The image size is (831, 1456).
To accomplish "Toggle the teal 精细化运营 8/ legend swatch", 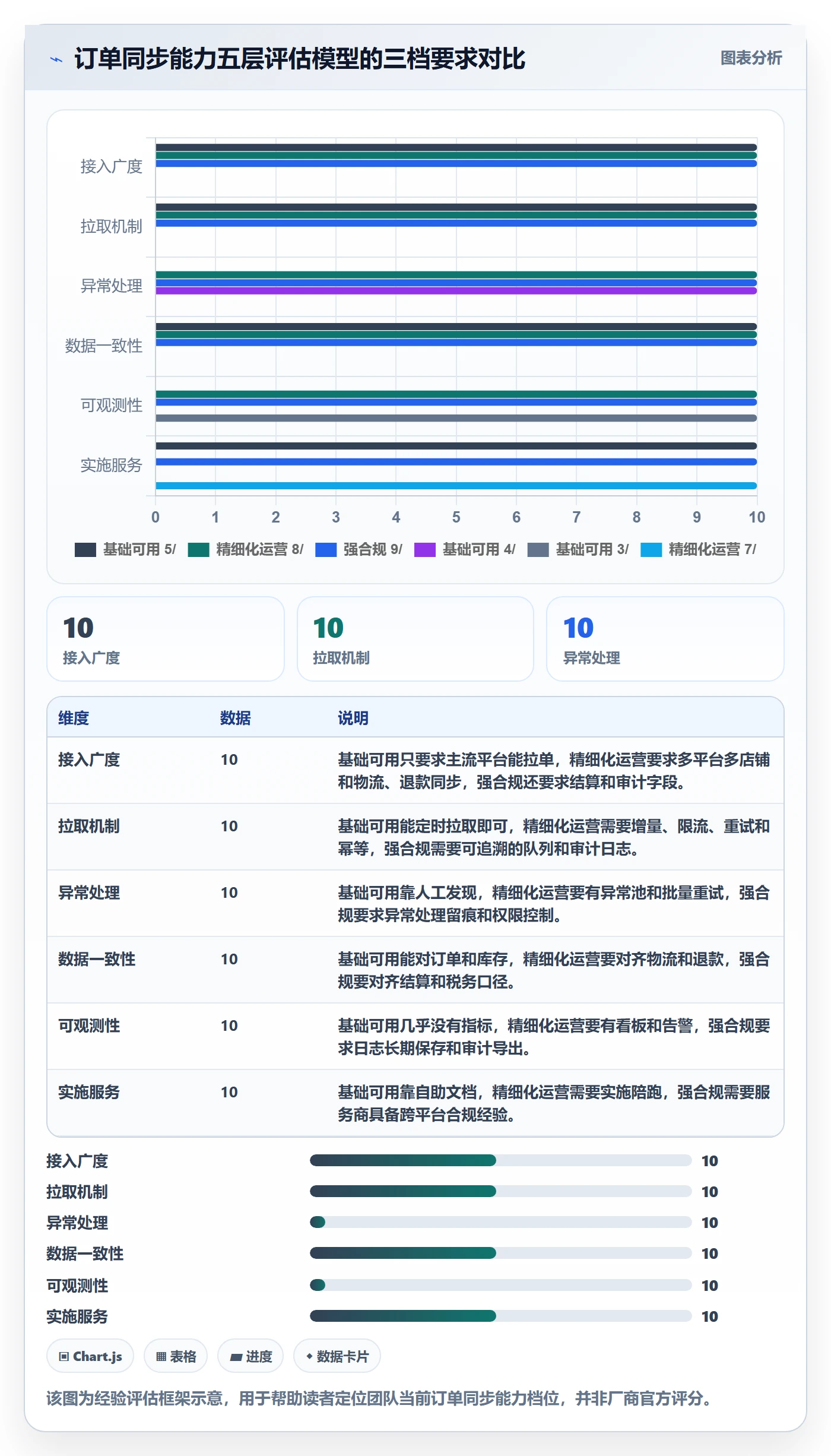I will pos(199,550).
